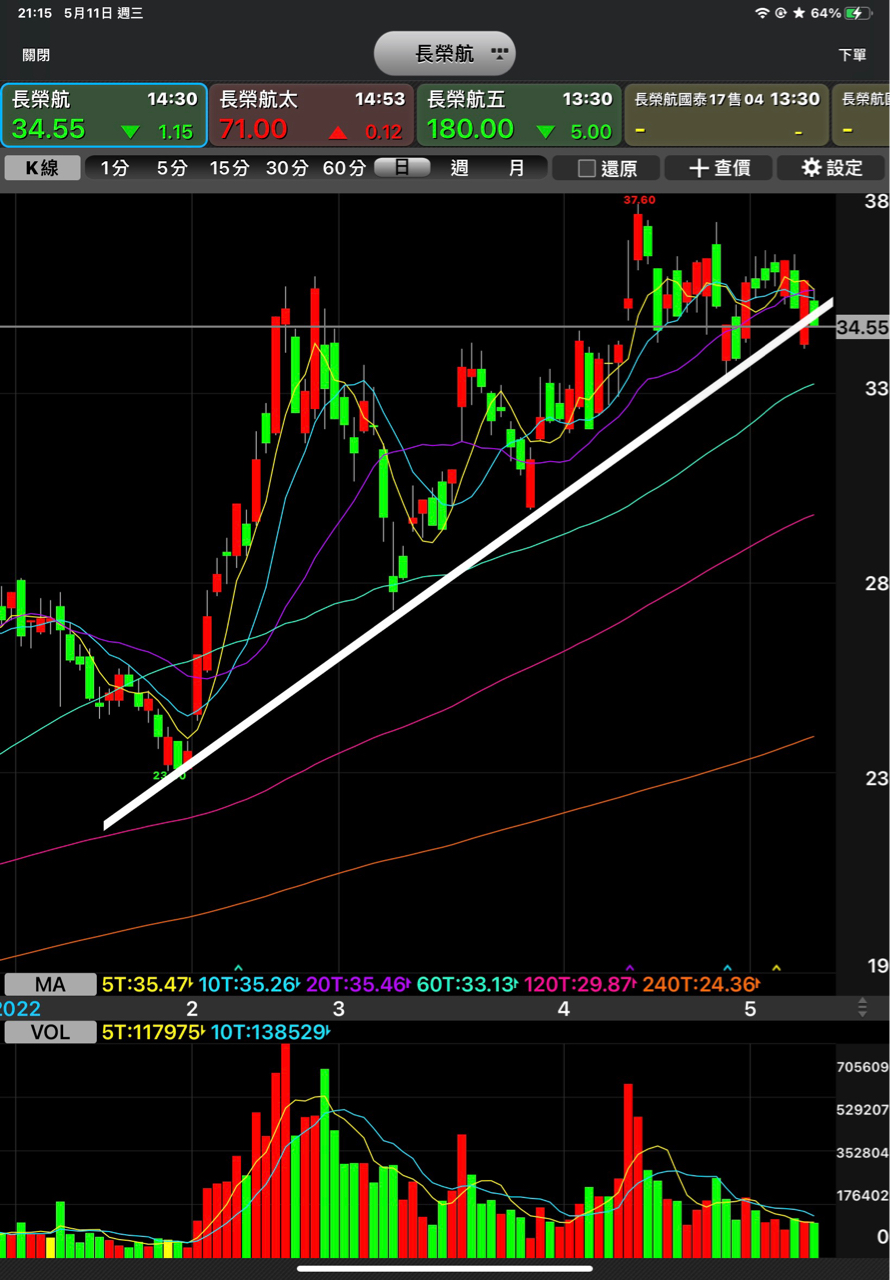
Task: Open the 設定 gear settings
Action: coord(832,168)
